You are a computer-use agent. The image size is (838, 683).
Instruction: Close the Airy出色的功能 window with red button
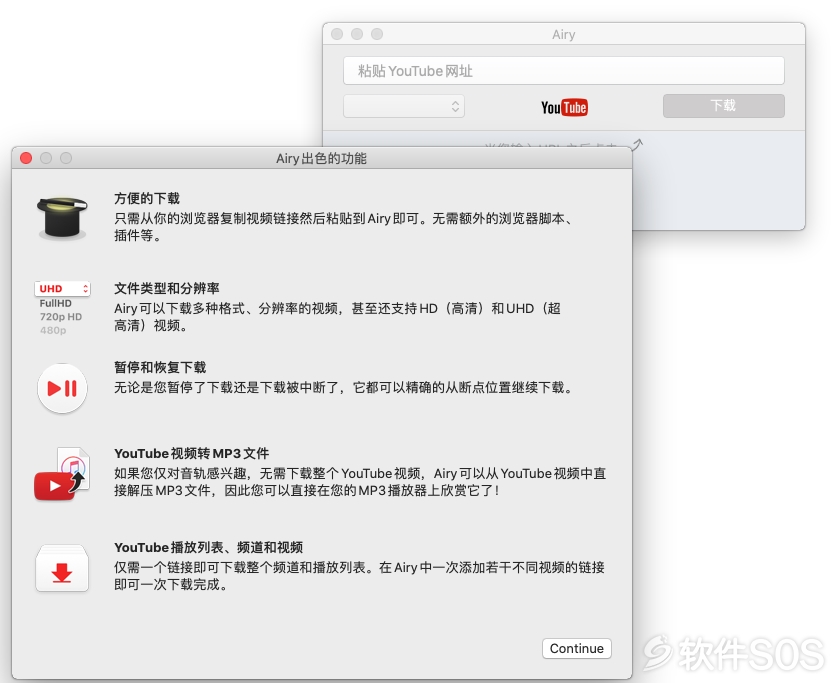tap(26, 158)
